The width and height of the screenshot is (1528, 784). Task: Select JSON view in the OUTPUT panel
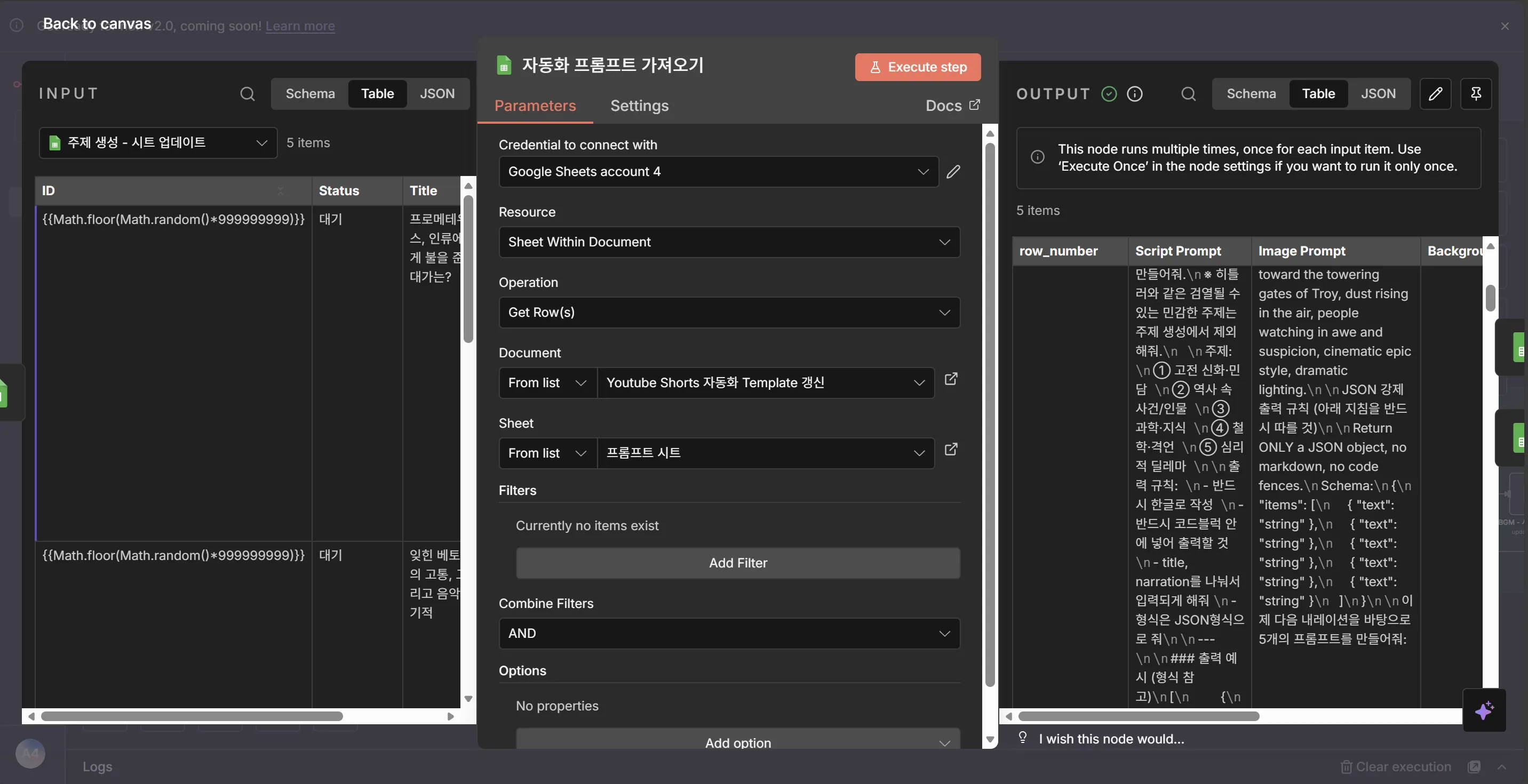pos(1379,94)
